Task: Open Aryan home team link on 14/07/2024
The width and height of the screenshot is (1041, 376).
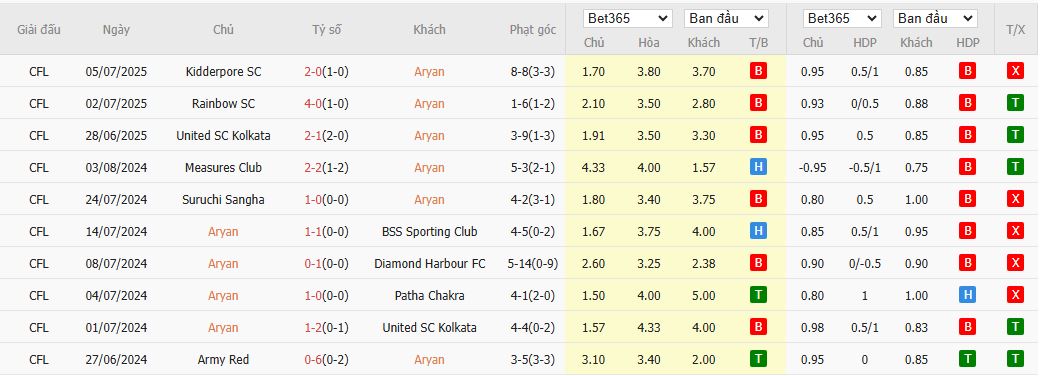Action: pyautogui.click(x=223, y=232)
